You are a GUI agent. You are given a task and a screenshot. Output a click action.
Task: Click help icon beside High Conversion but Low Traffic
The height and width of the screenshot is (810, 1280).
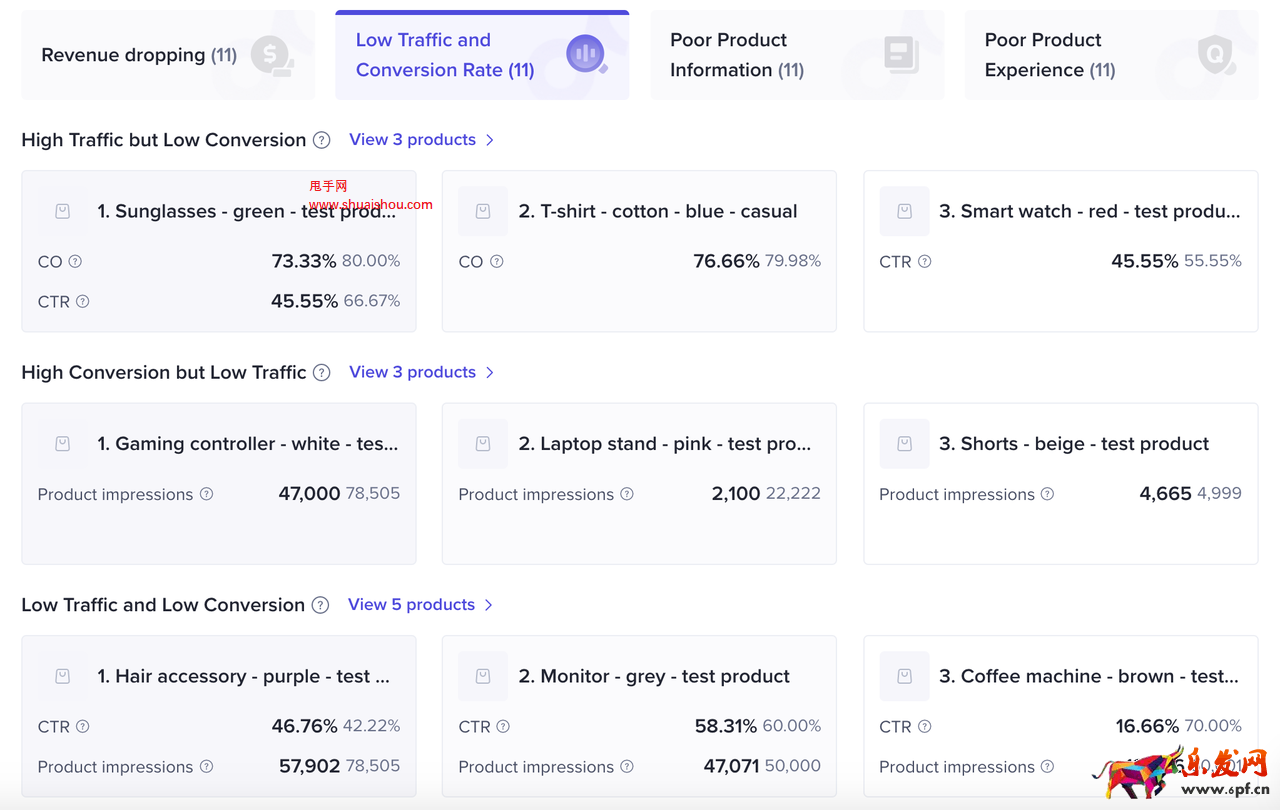[321, 373]
